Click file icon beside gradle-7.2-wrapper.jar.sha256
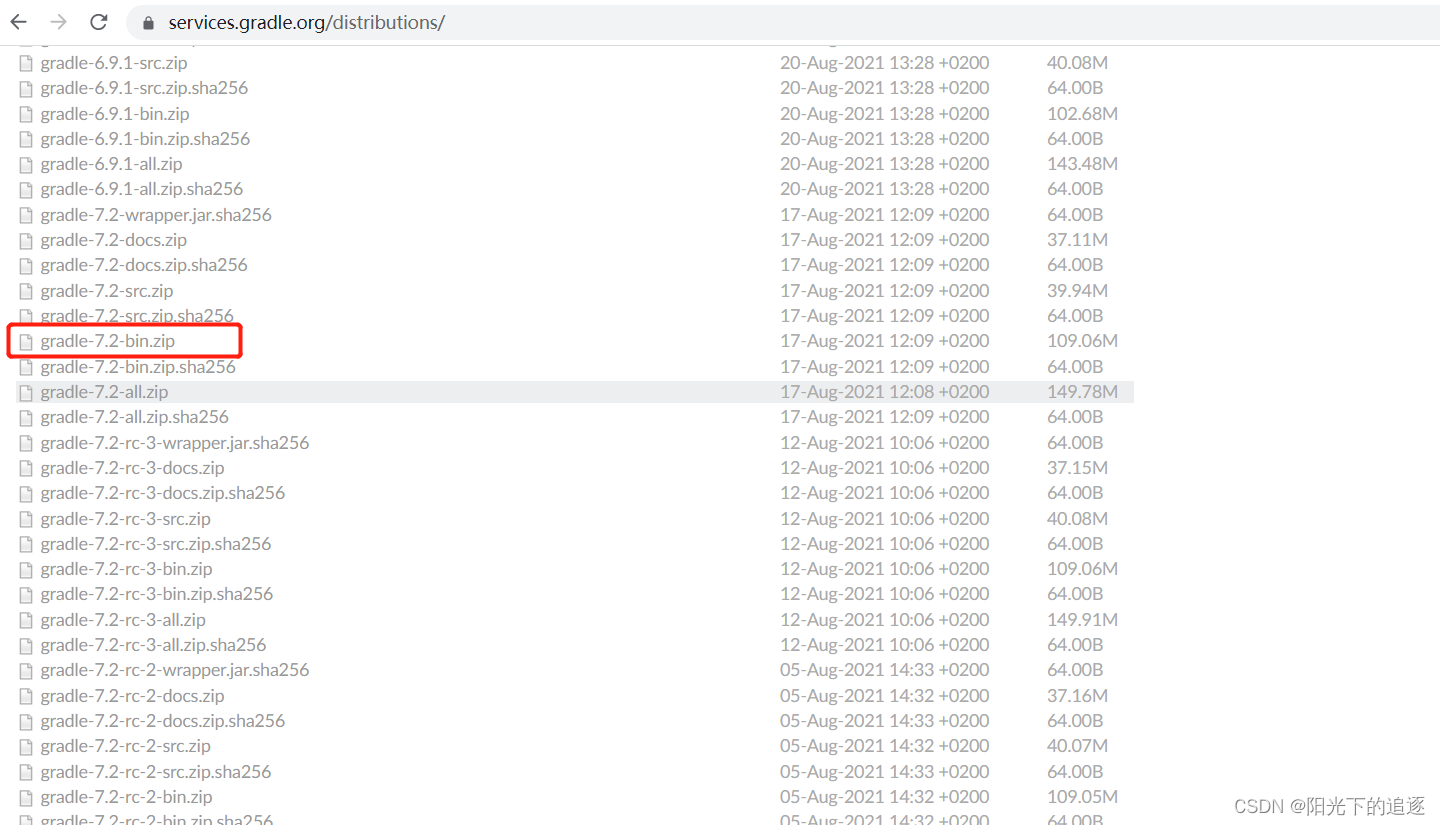 (x=26, y=215)
